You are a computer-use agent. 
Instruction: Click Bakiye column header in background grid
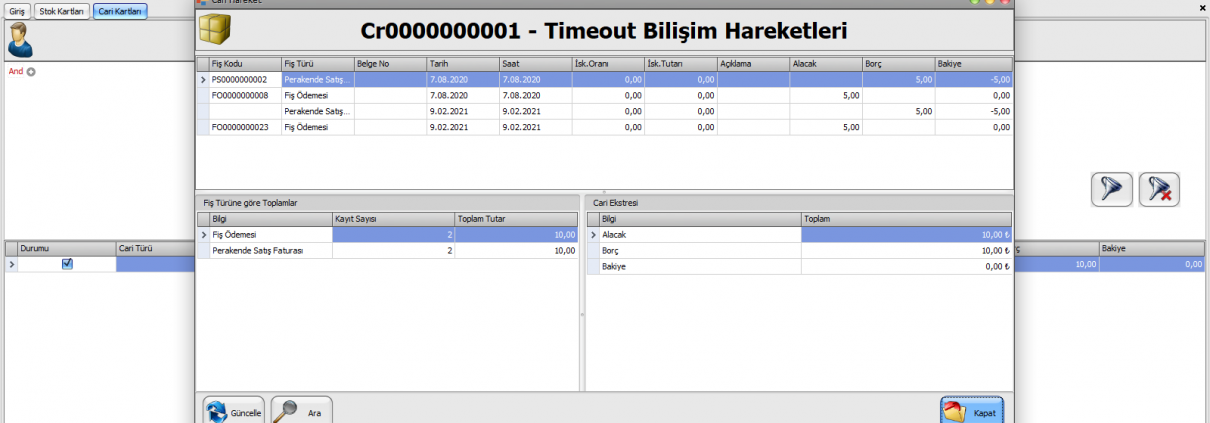1152,248
